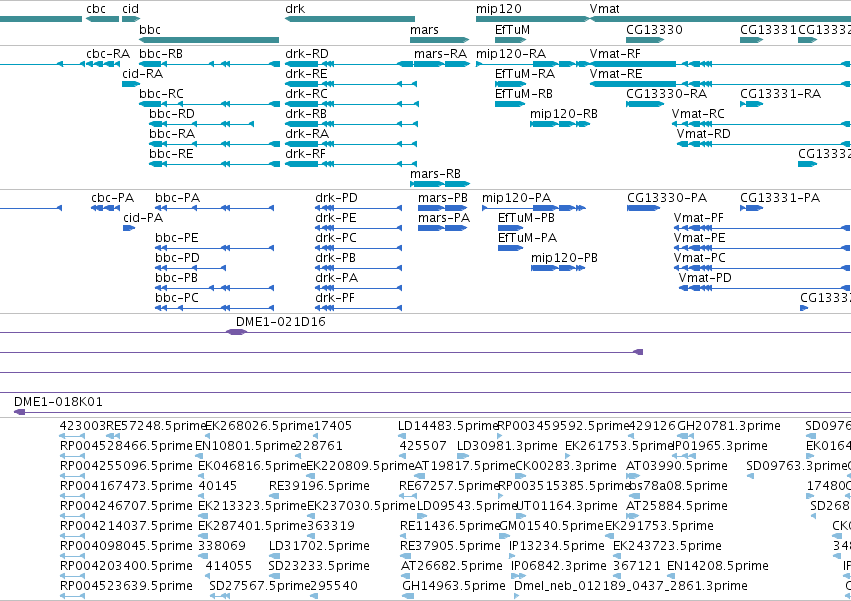Click transcript mars-RB
The image size is (851, 601).
click(x=436, y=174)
